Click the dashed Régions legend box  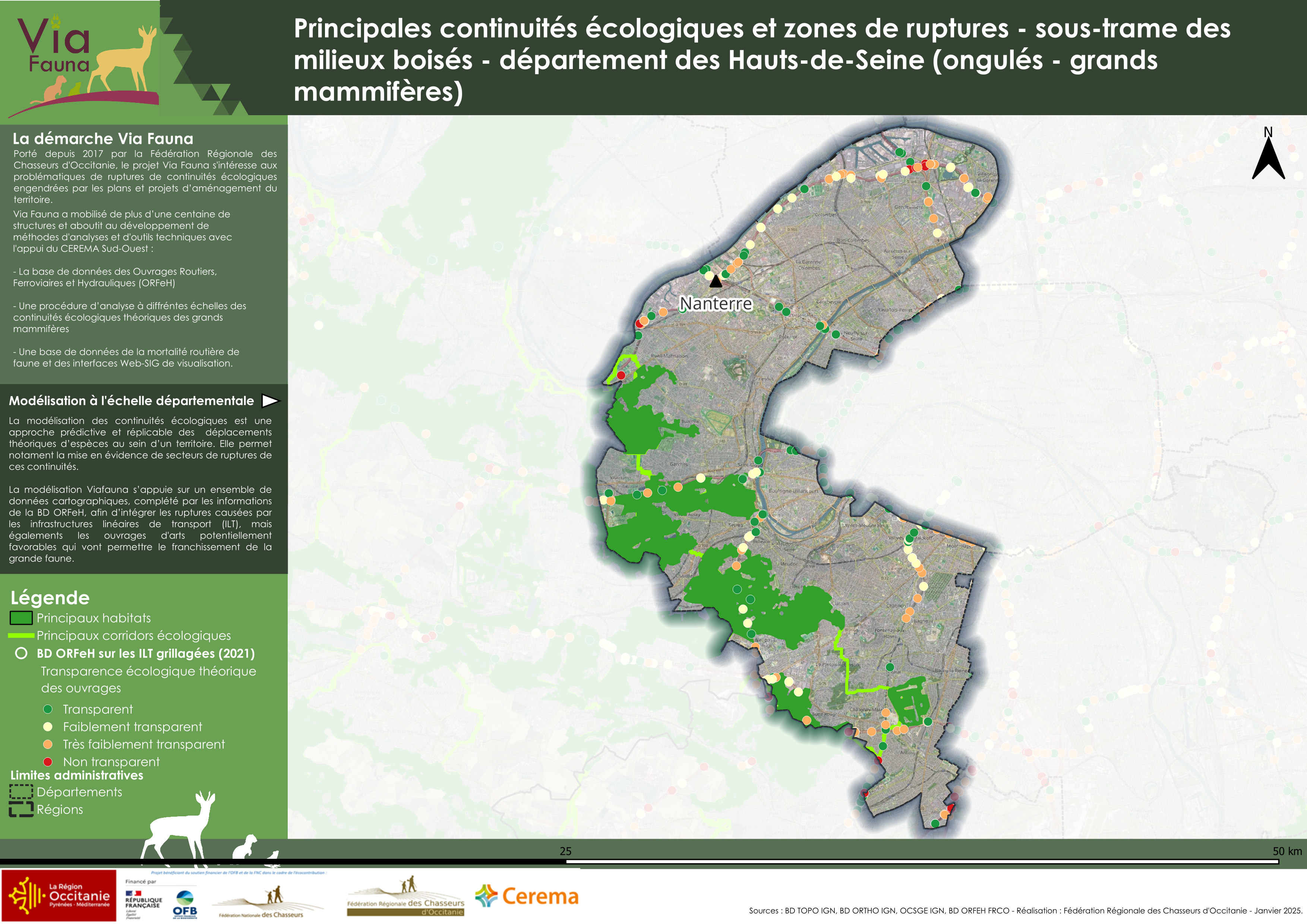[x=21, y=809]
